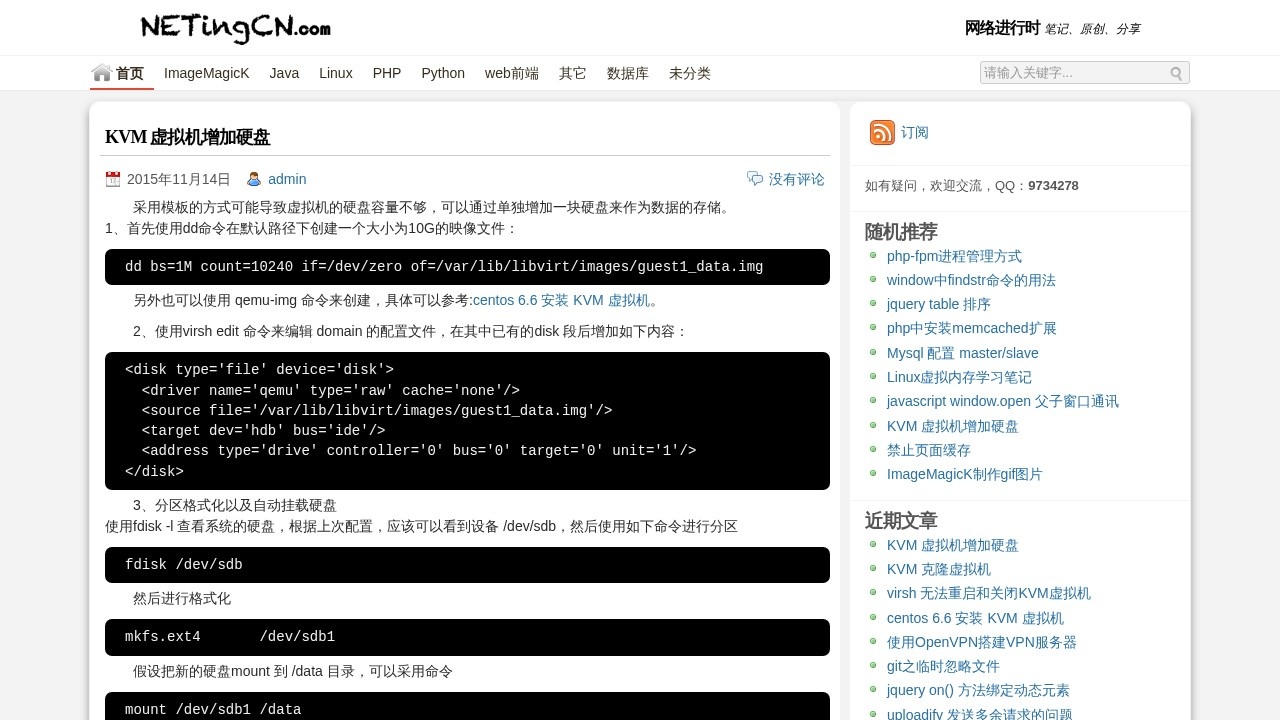
Task: Click the calendar icon next to the date
Action: 113,179
